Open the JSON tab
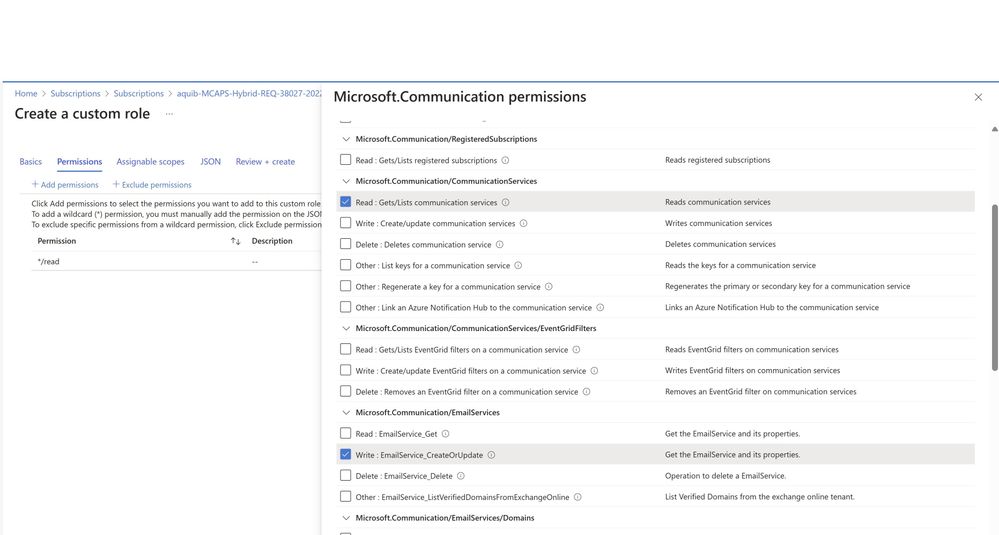Viewport: 999px width, 535px height. (x=210, y=162)
